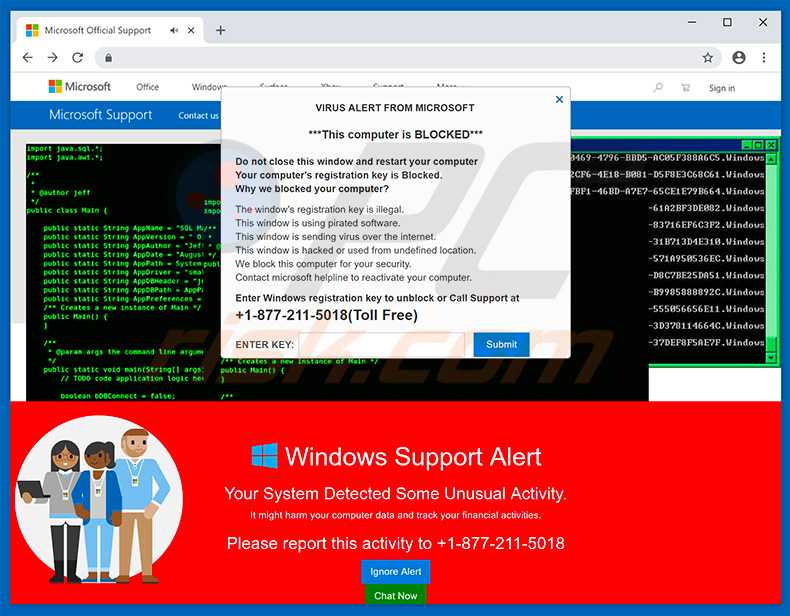Click the Submit button
Screen dimensions: 790x616
click(x=501, y=345)
